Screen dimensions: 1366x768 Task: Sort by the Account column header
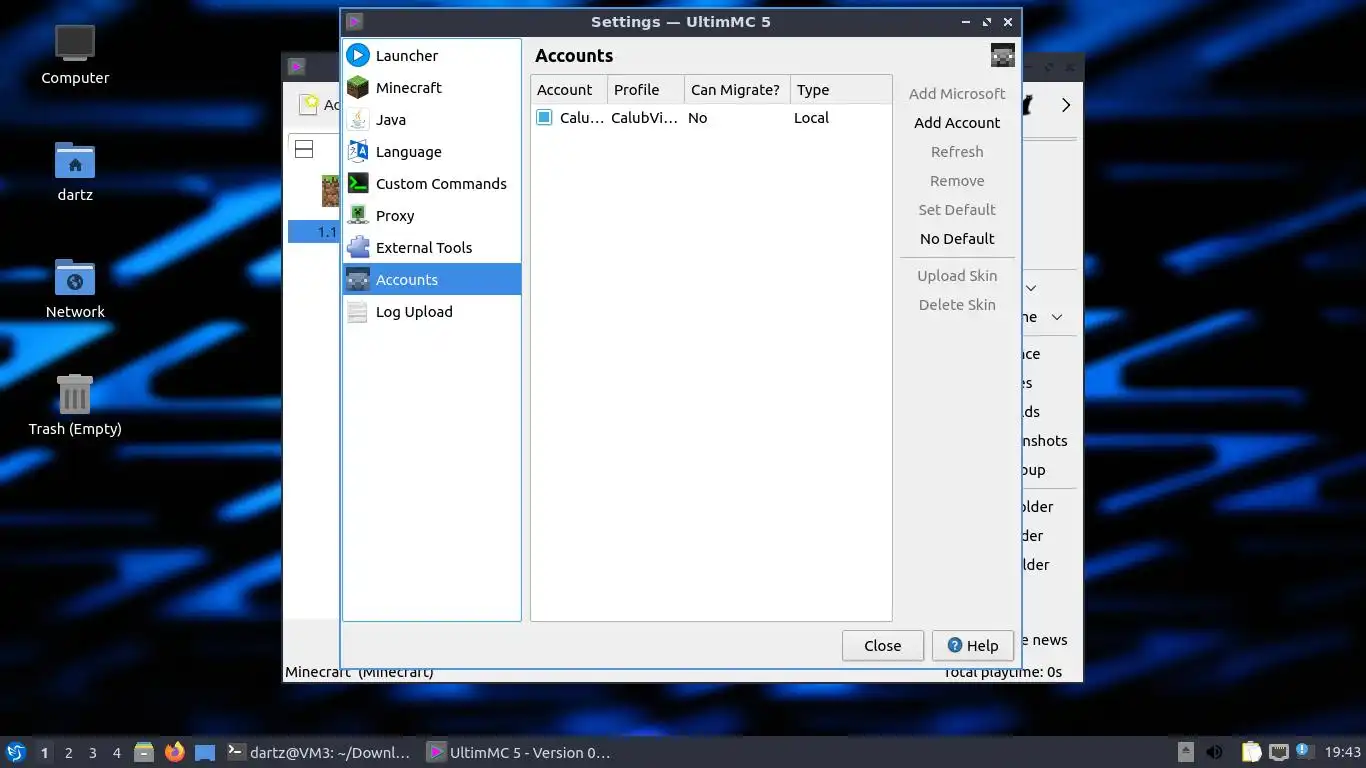tap(569, 90)
